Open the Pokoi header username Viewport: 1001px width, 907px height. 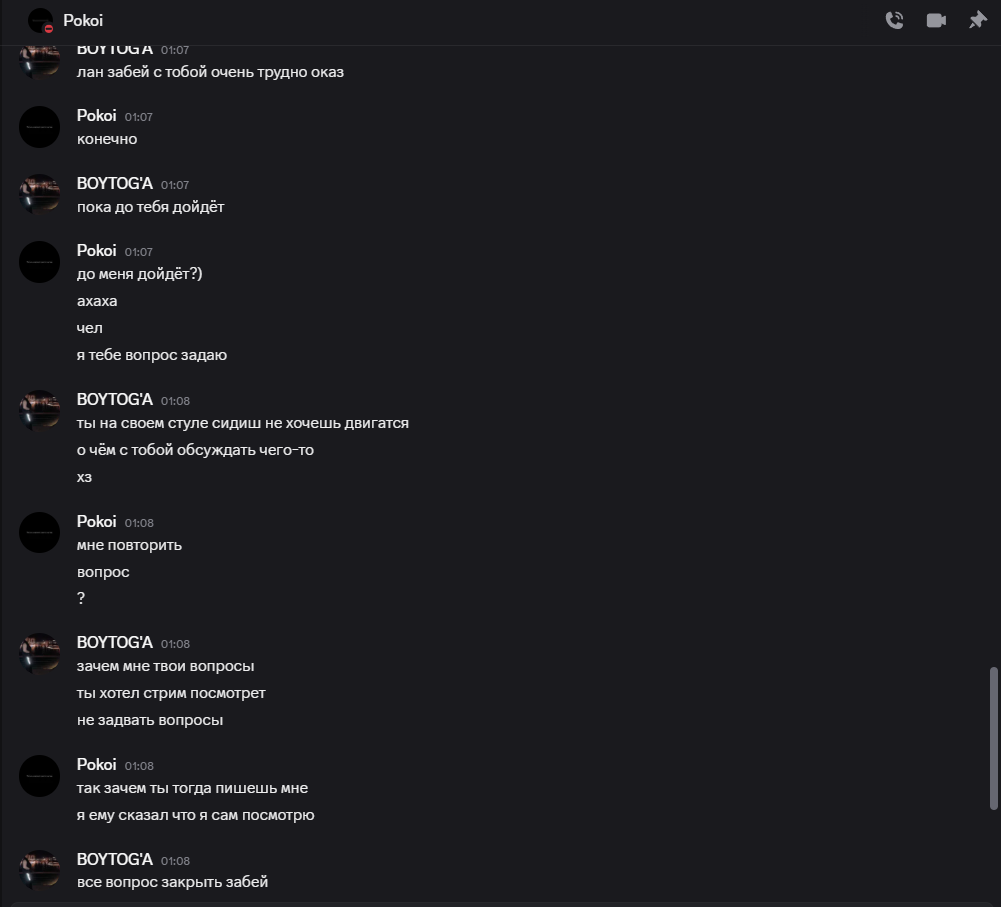click(x=83, y=20)
